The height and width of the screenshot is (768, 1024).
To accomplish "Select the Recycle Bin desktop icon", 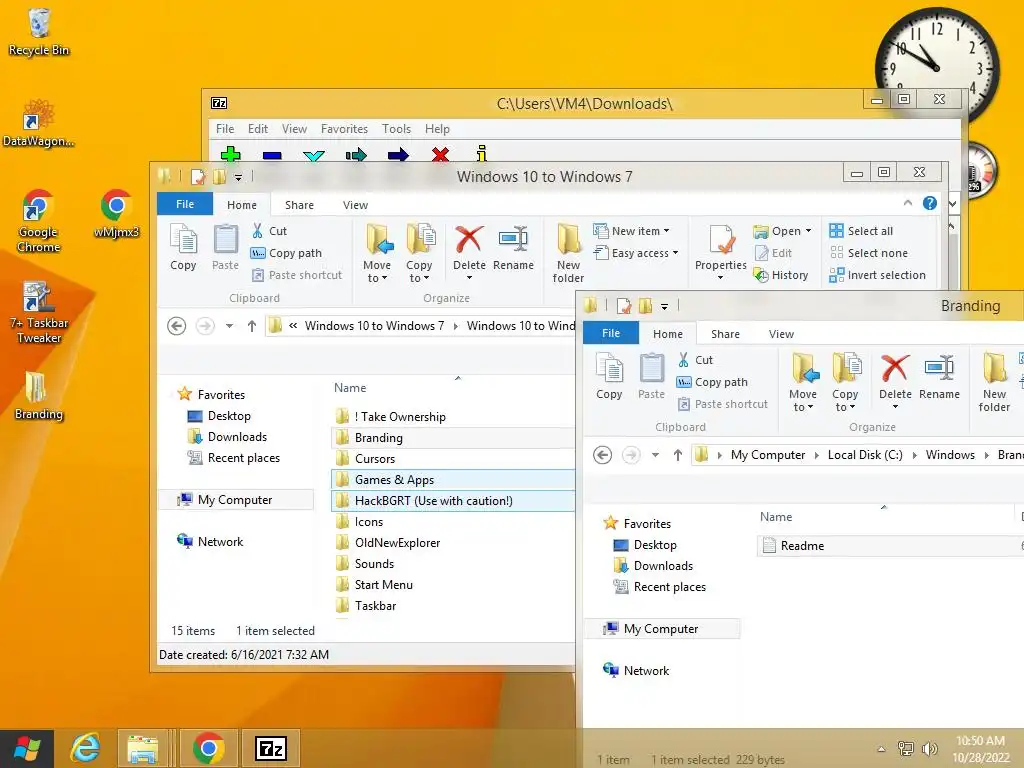I will 39,33.
